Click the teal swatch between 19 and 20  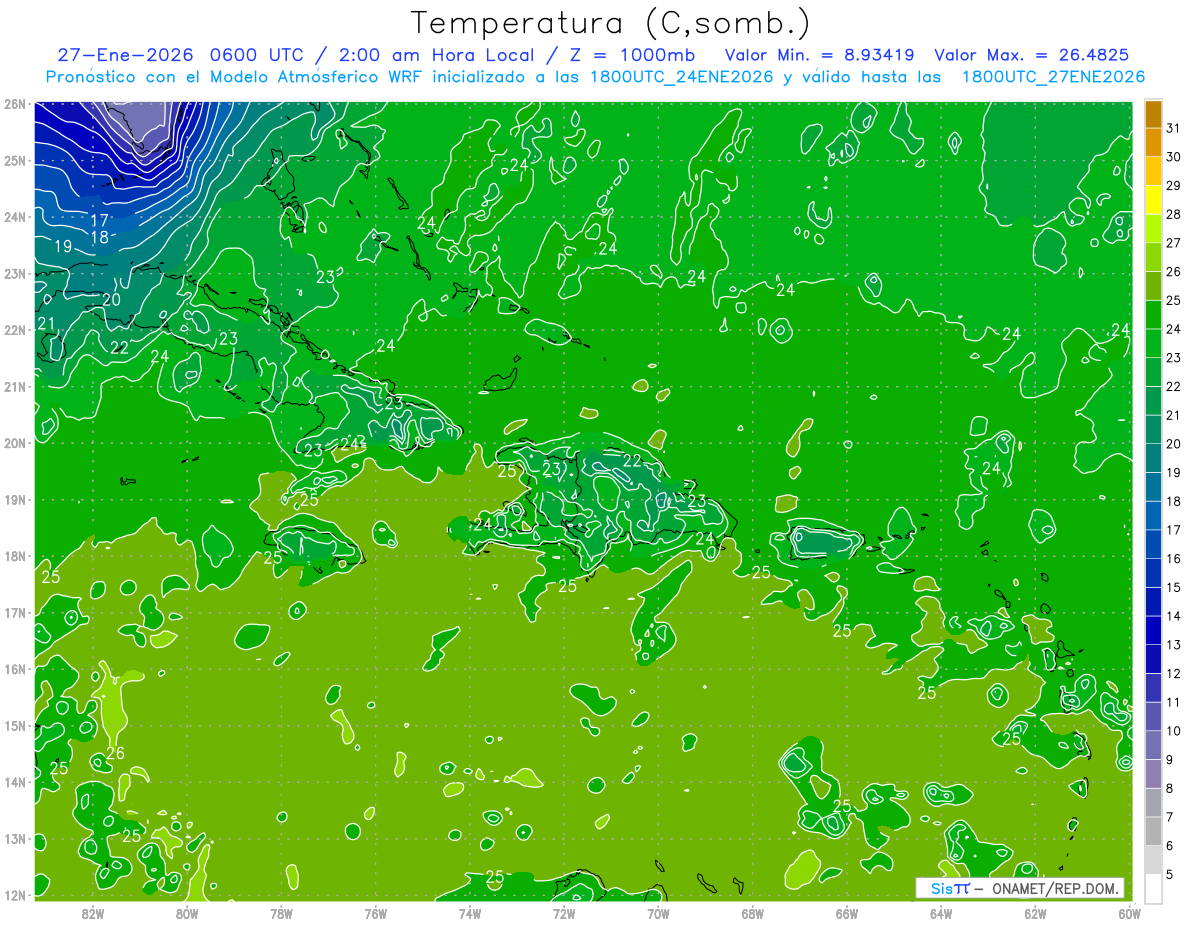(1153, 458)
